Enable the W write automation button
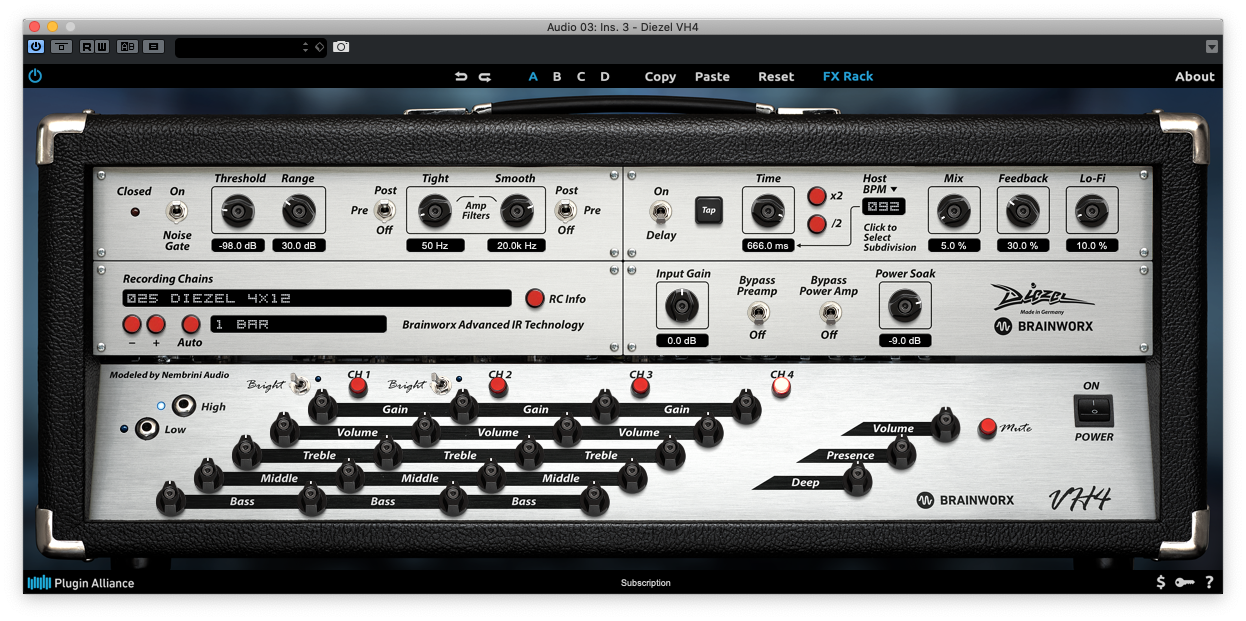Screen dimensions: 1246x621 point(102,47)
